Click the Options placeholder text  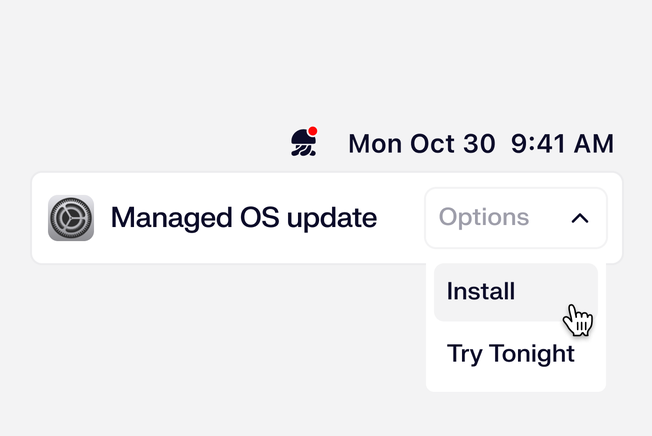484,218
